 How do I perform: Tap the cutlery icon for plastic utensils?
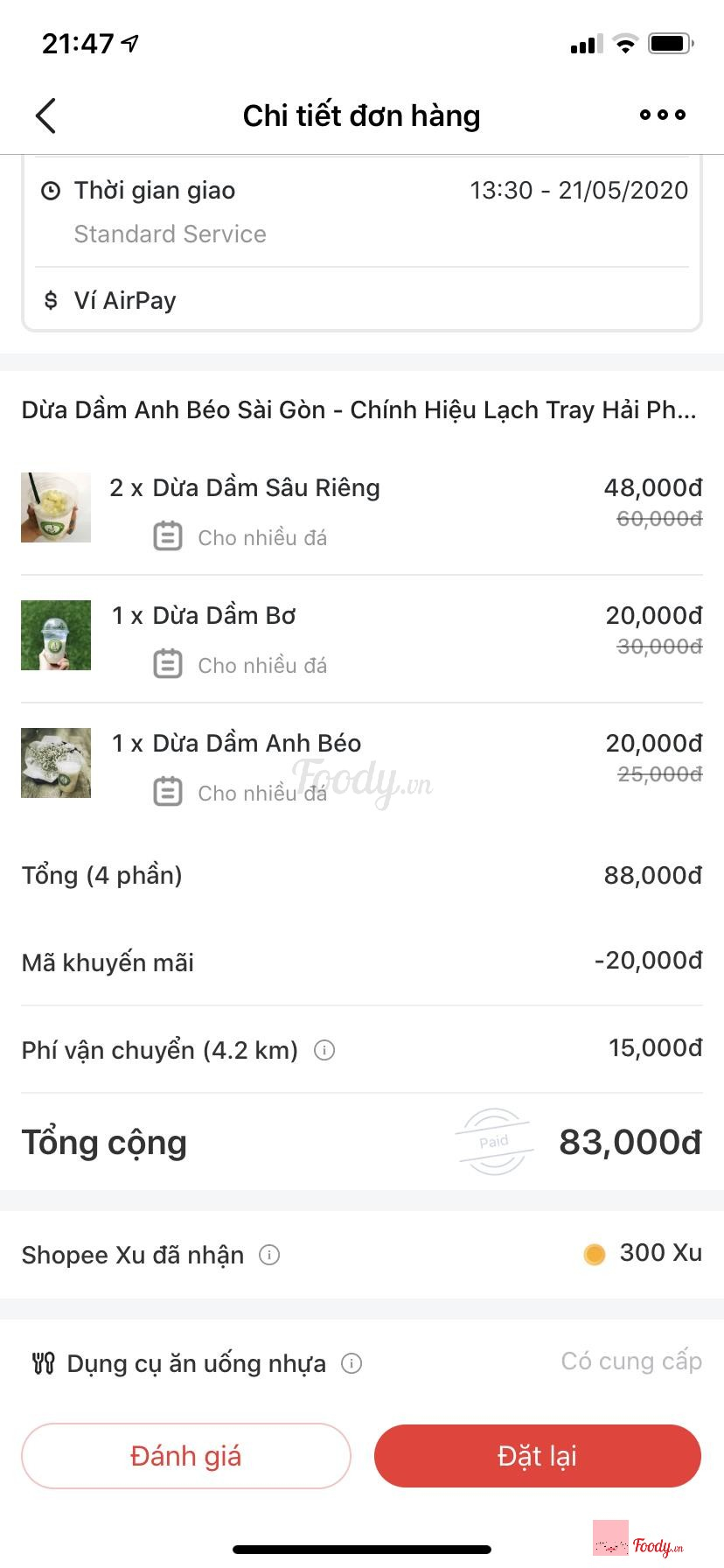tap(43, 1363)
